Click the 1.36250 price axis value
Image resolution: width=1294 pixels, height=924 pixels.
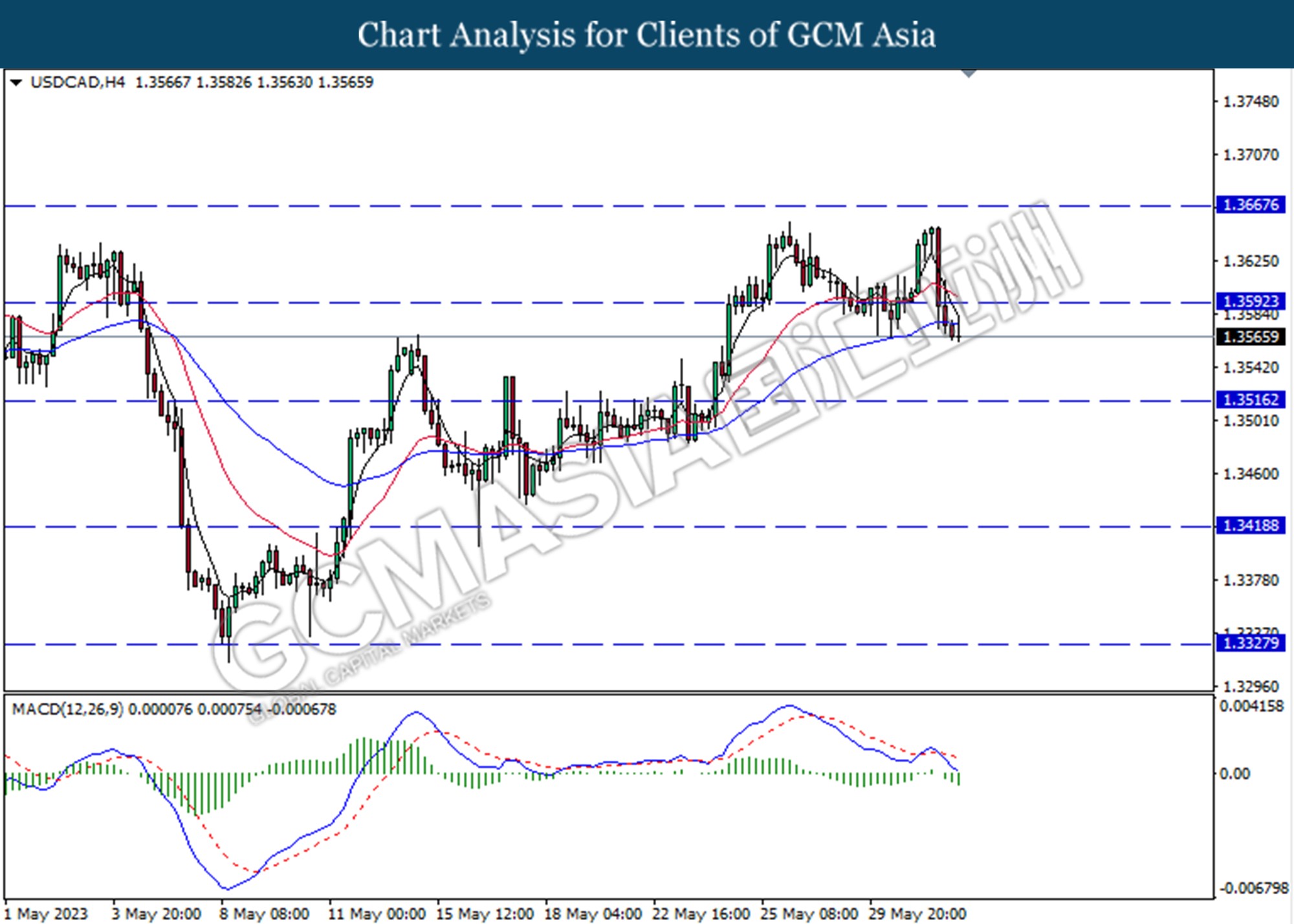[x=1251, y=261]
